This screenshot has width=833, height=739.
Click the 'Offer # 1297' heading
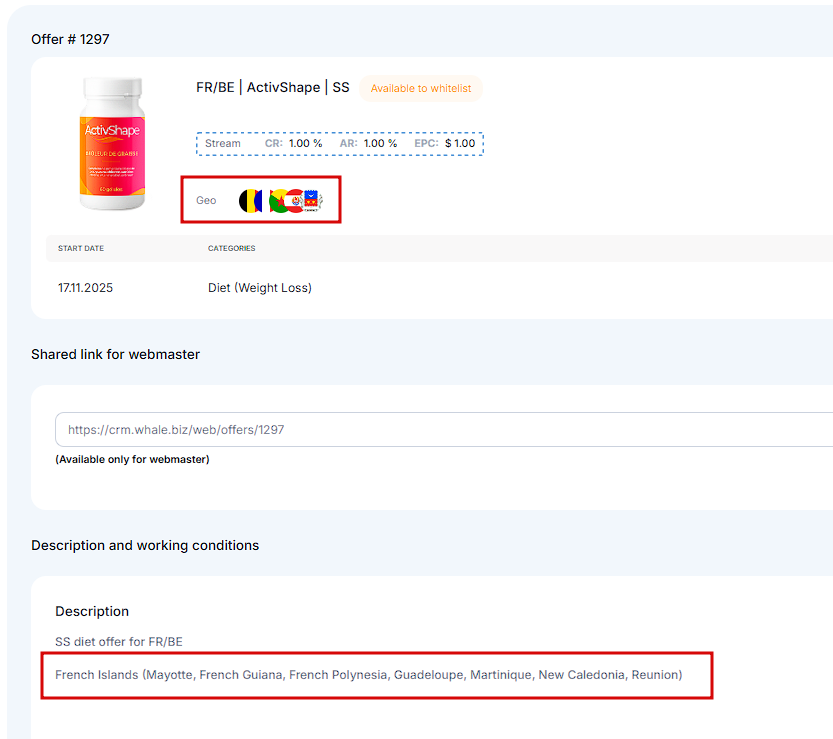[x=70, y=39]
